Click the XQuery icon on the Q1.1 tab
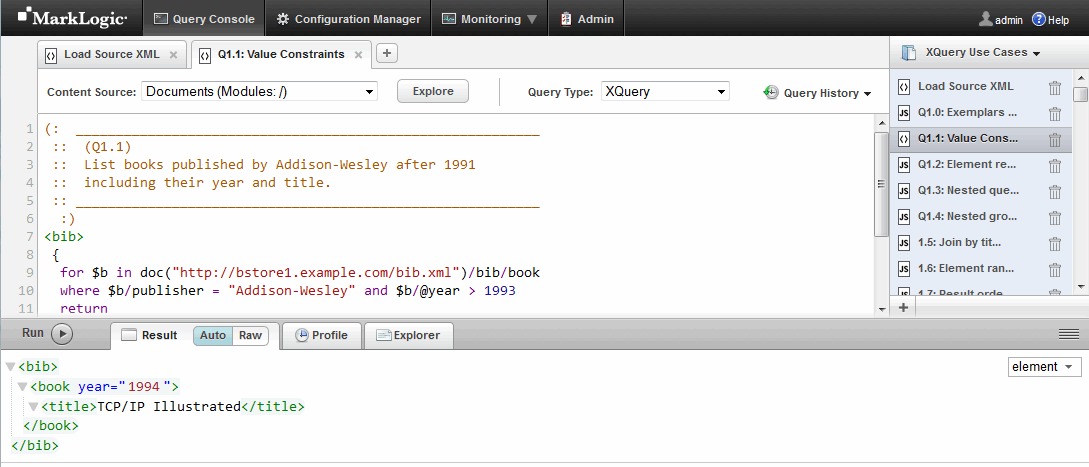 click(x=205, y=56)
